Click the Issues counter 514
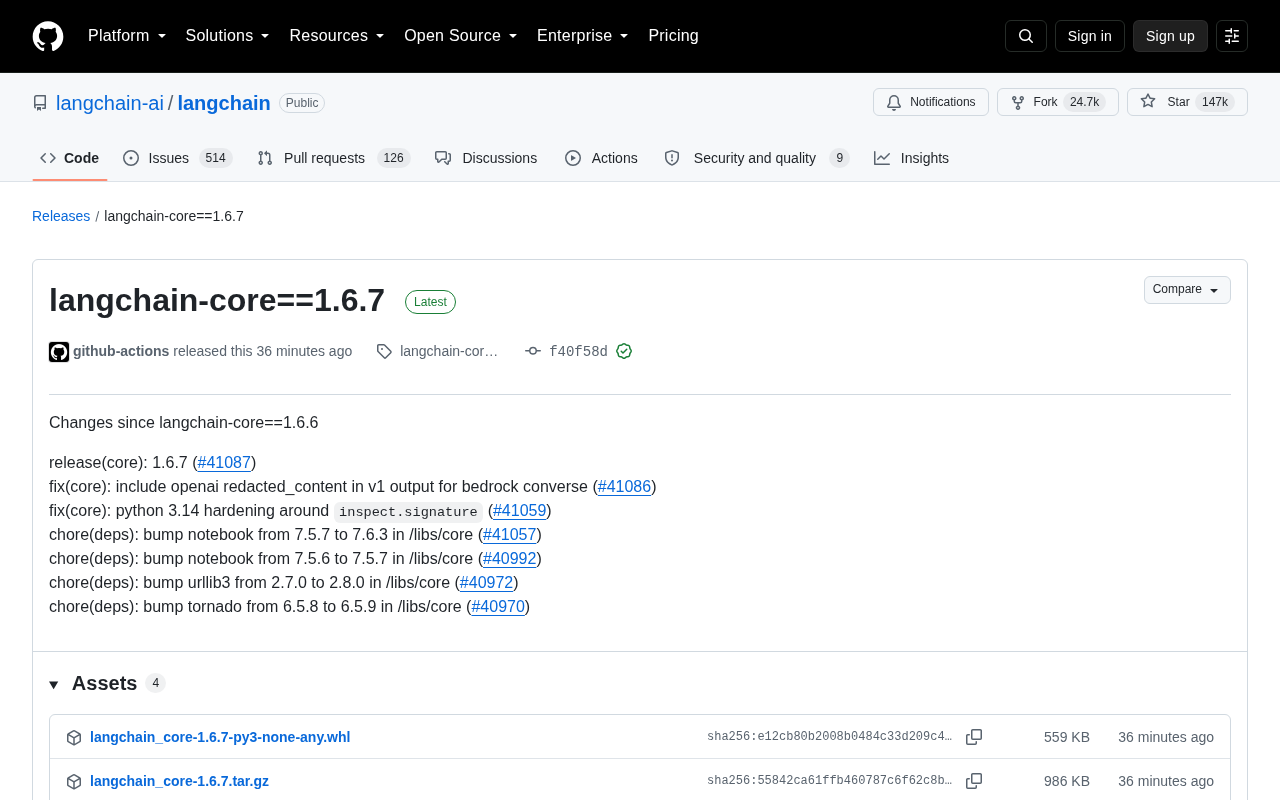 (x=216, y=158)
